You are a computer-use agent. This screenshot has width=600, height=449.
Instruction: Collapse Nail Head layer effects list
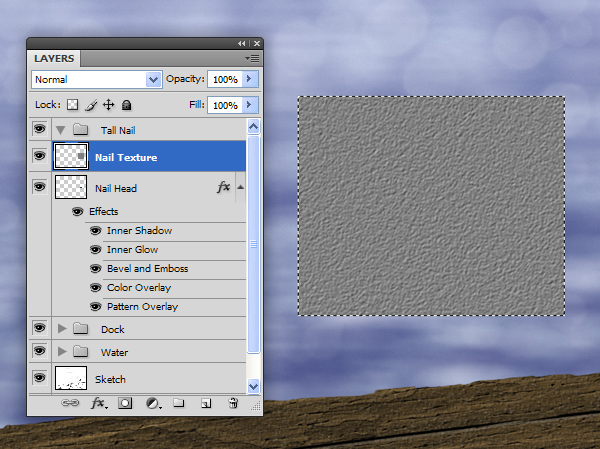240,187
